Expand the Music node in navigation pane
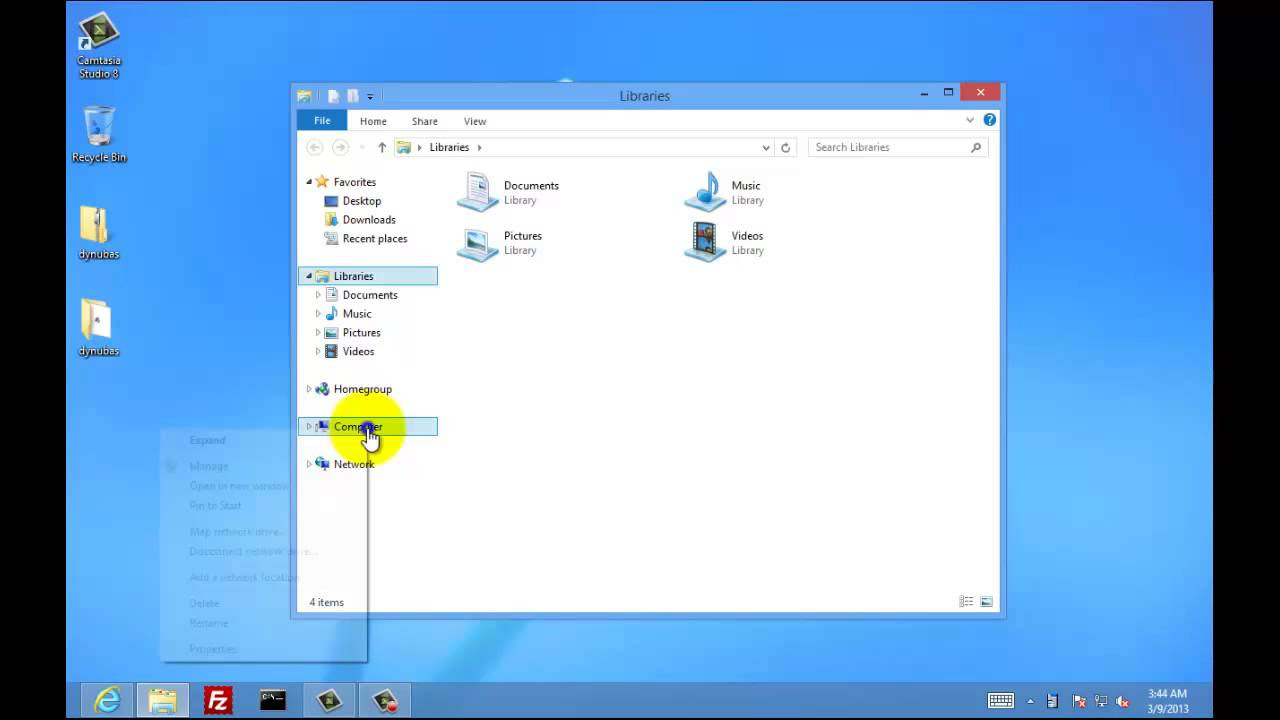The image size is (1280, 720). coord(318,314)
